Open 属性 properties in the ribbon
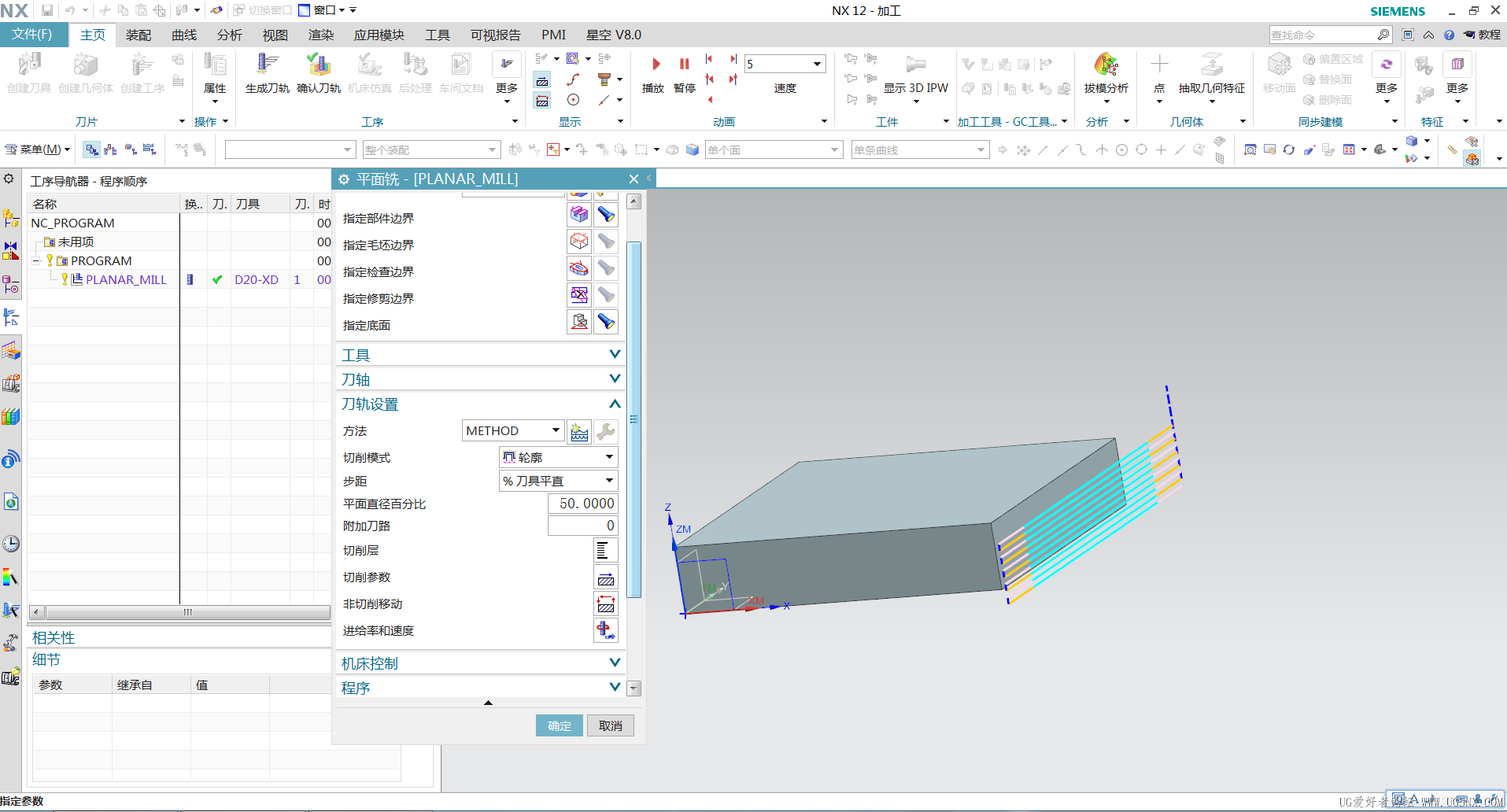This screenshot has width=1507, height=812. pos(215,65)
